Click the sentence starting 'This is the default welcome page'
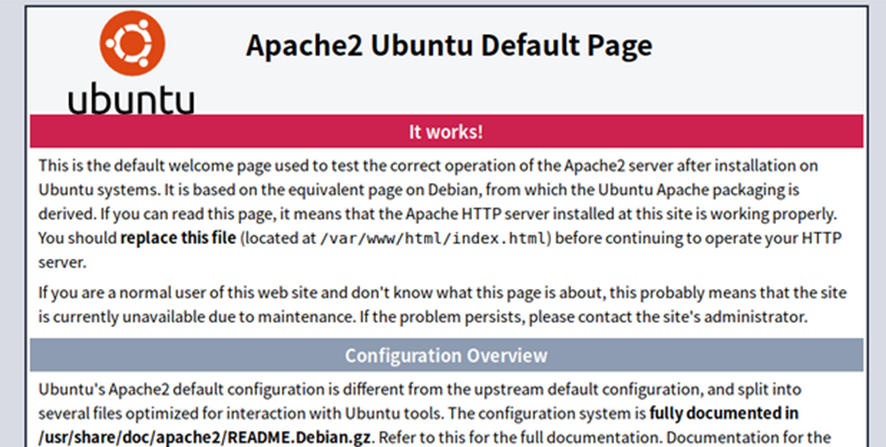 click(x=428, y=177)
